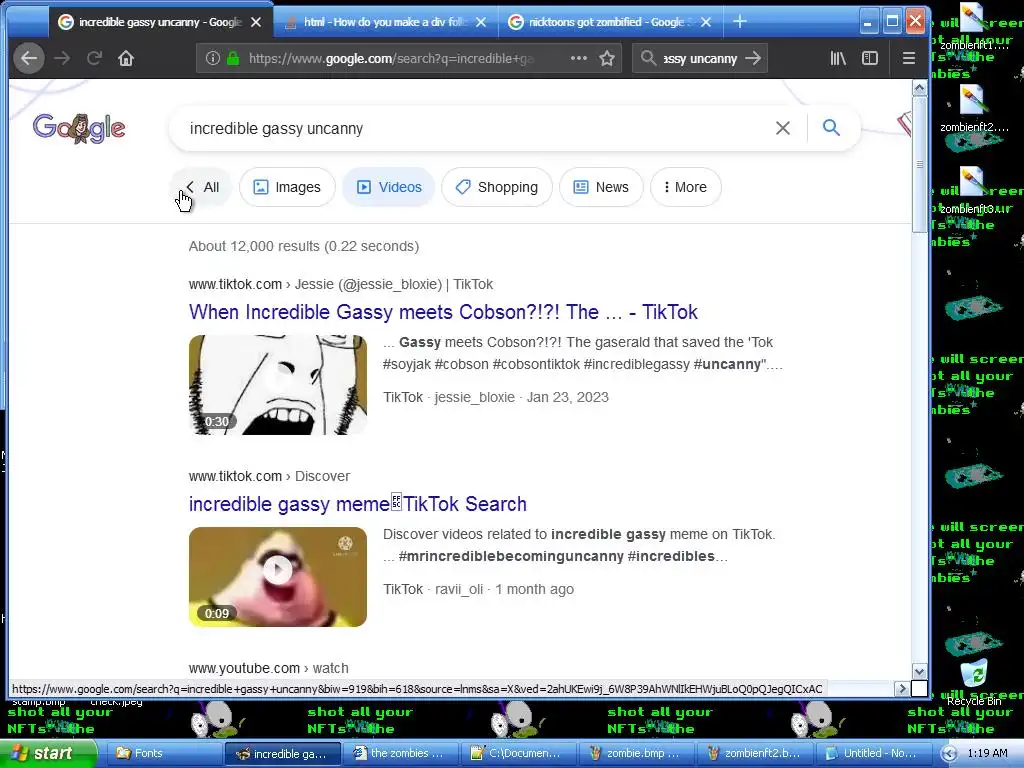The width and height of the screenshot is (1024, 768).
Task: Click the 1:19 AM taskbar clock
Action: tap(987, 753)
